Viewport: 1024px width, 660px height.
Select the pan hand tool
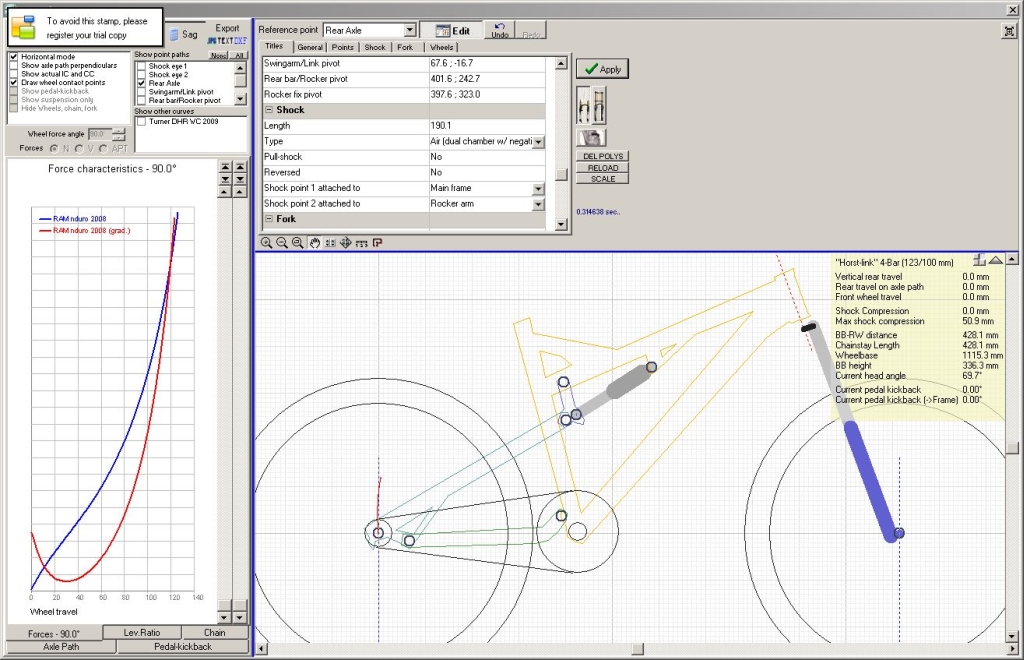coord(313,243)
